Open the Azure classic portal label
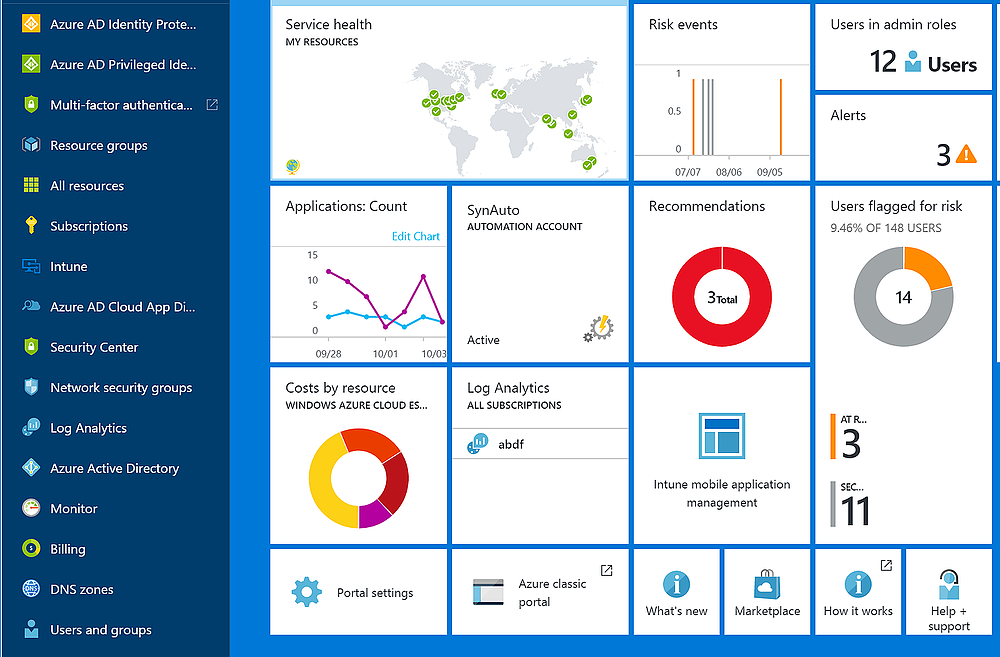Viewport: 1000px width, 657px height. coord(552,593)
